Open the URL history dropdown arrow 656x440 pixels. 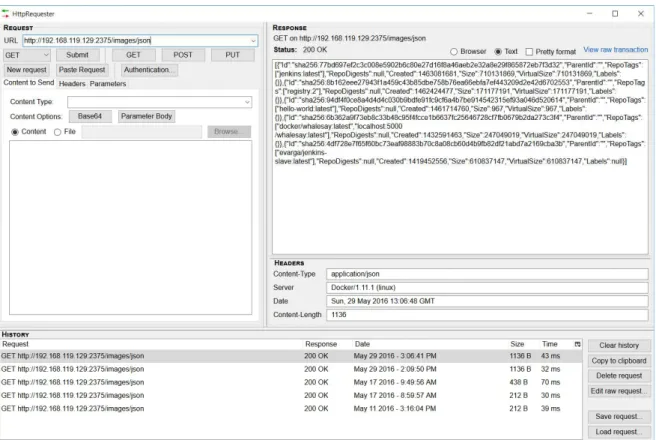253,41
